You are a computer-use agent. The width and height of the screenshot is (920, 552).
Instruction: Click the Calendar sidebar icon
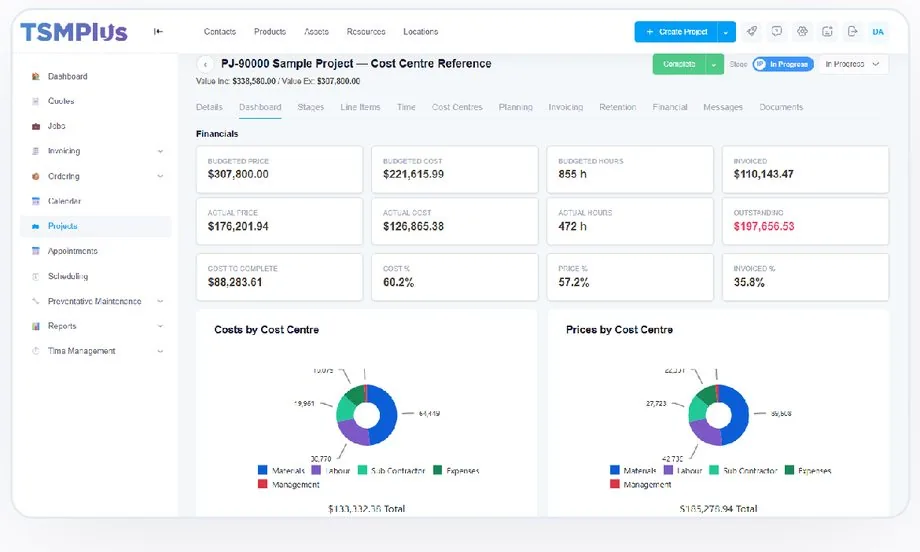pos(36,201)
